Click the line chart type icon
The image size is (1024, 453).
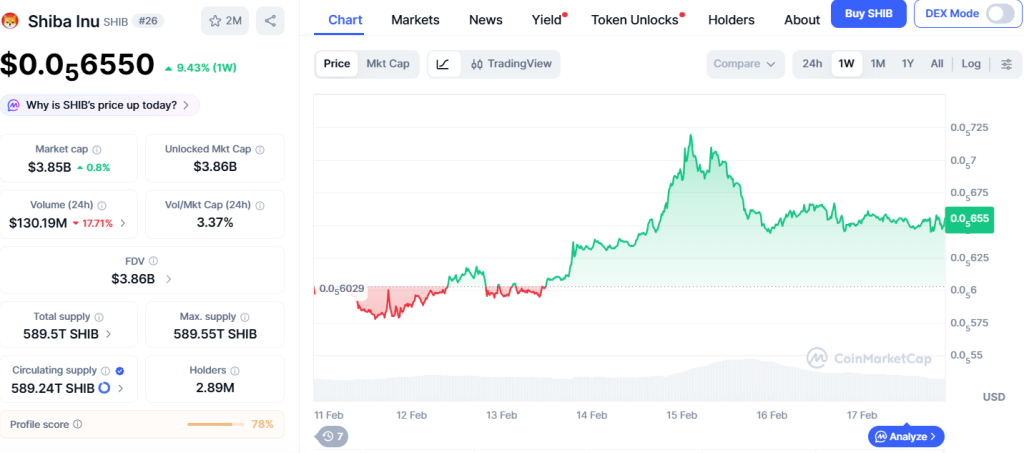pyautogui.click(x=443, y=64)
